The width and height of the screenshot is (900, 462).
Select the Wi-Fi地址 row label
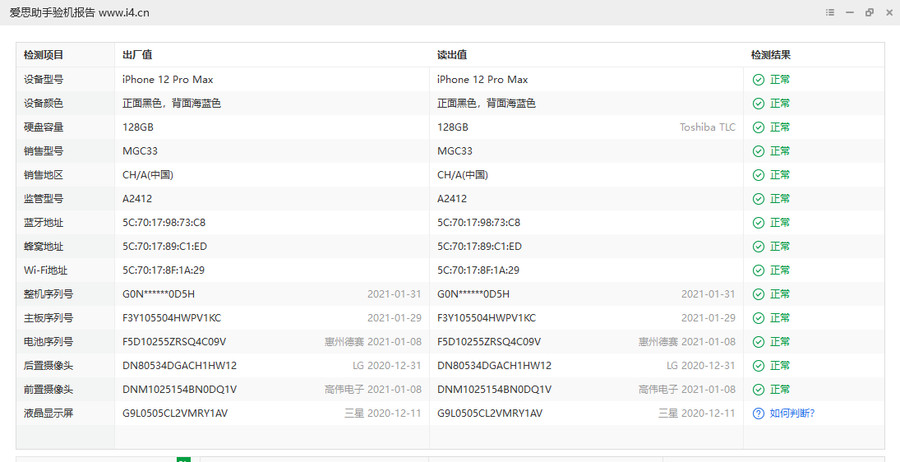45,270
